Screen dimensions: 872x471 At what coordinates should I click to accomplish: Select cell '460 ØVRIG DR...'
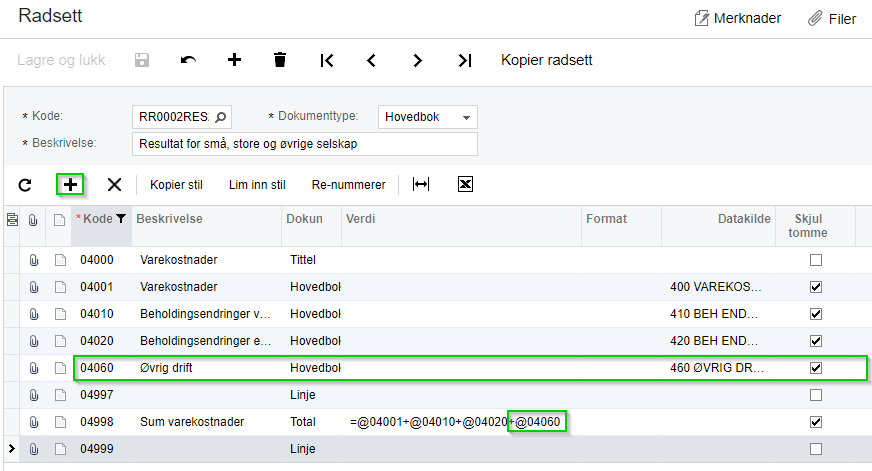click(718, 368)
